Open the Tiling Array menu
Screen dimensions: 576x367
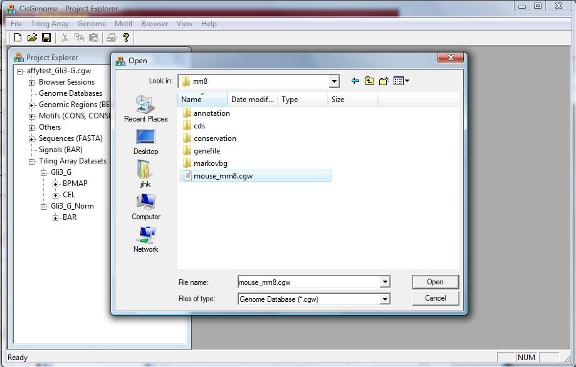tap(50, 24)
